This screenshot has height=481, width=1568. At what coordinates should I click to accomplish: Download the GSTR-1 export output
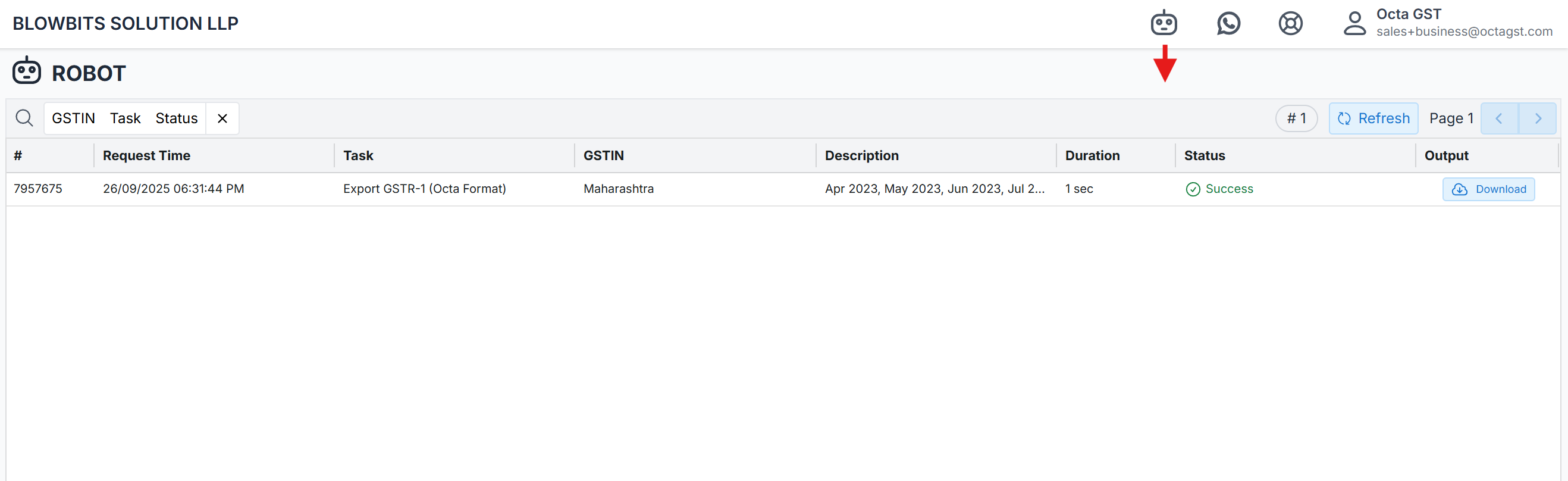pyautogui.click(x=1488, y=189)
